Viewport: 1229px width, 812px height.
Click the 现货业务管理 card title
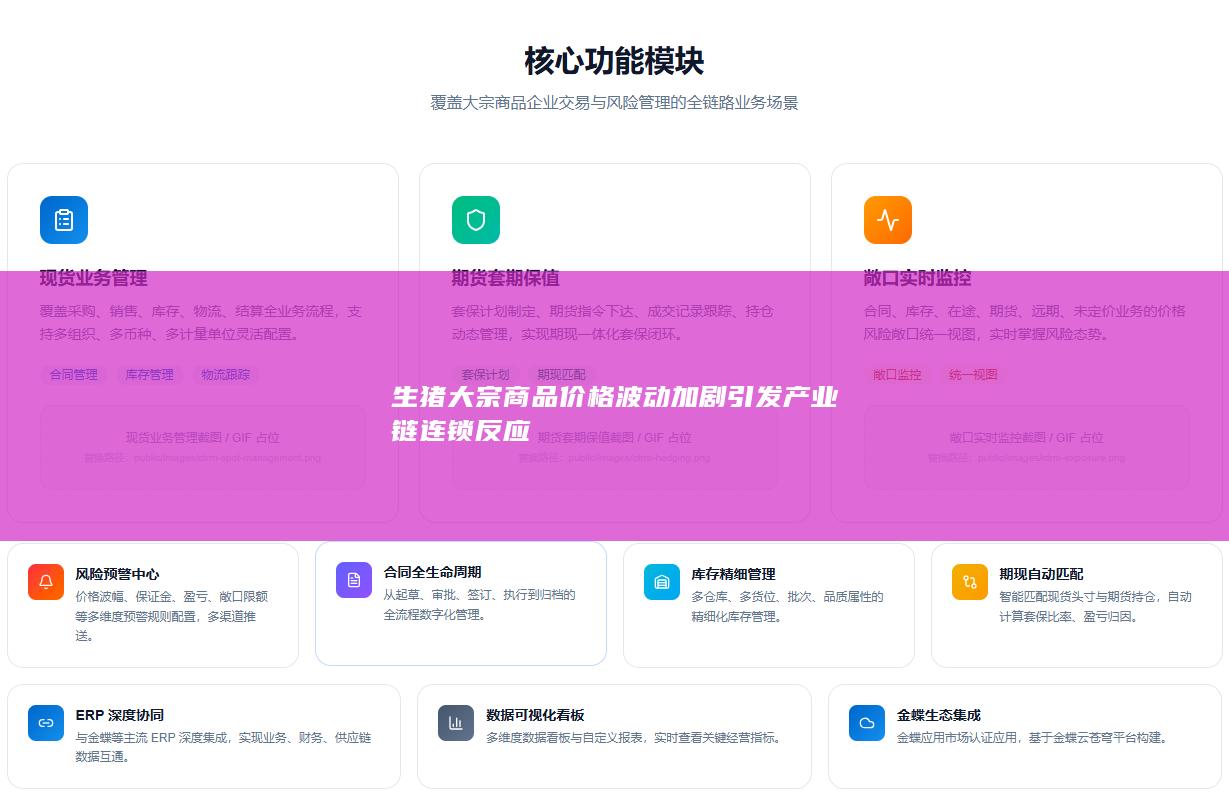click(94, 278)
